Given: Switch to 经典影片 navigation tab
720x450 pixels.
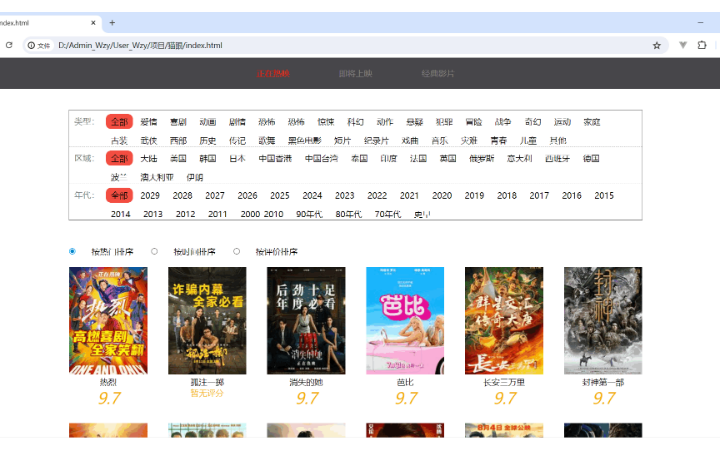Looking at the screenshot, I should 438,73.
